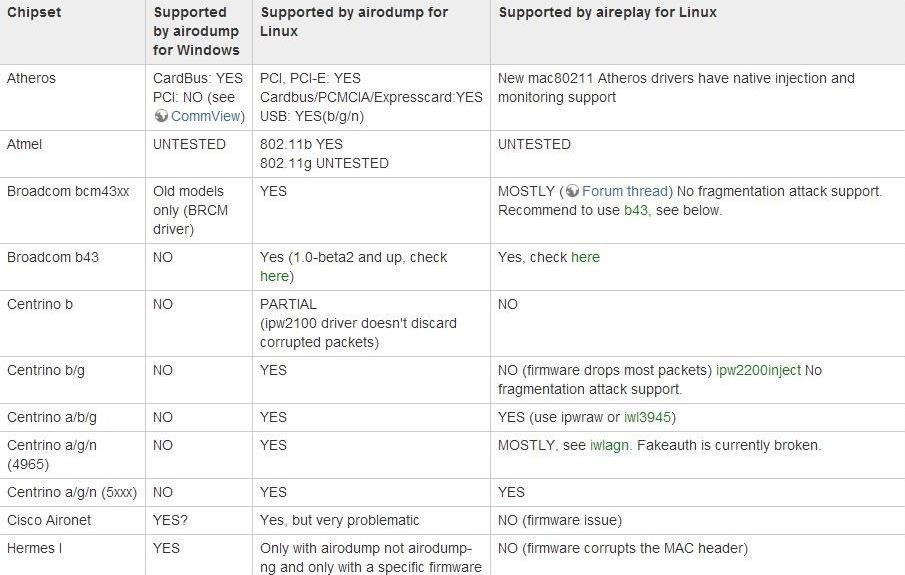The image size is (905, 575).
Task: Click the Hermes I chipset name
Action: 34,548
